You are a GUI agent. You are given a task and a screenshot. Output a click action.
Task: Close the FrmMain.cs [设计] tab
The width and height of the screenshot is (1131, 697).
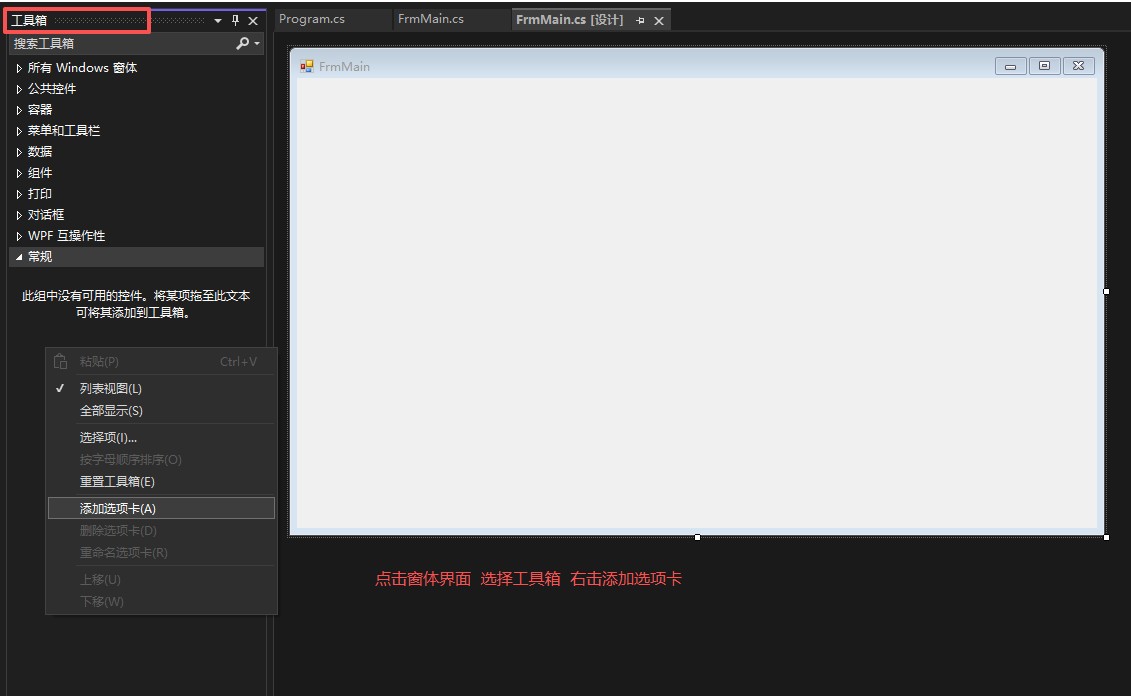click(x=659, y=21)
